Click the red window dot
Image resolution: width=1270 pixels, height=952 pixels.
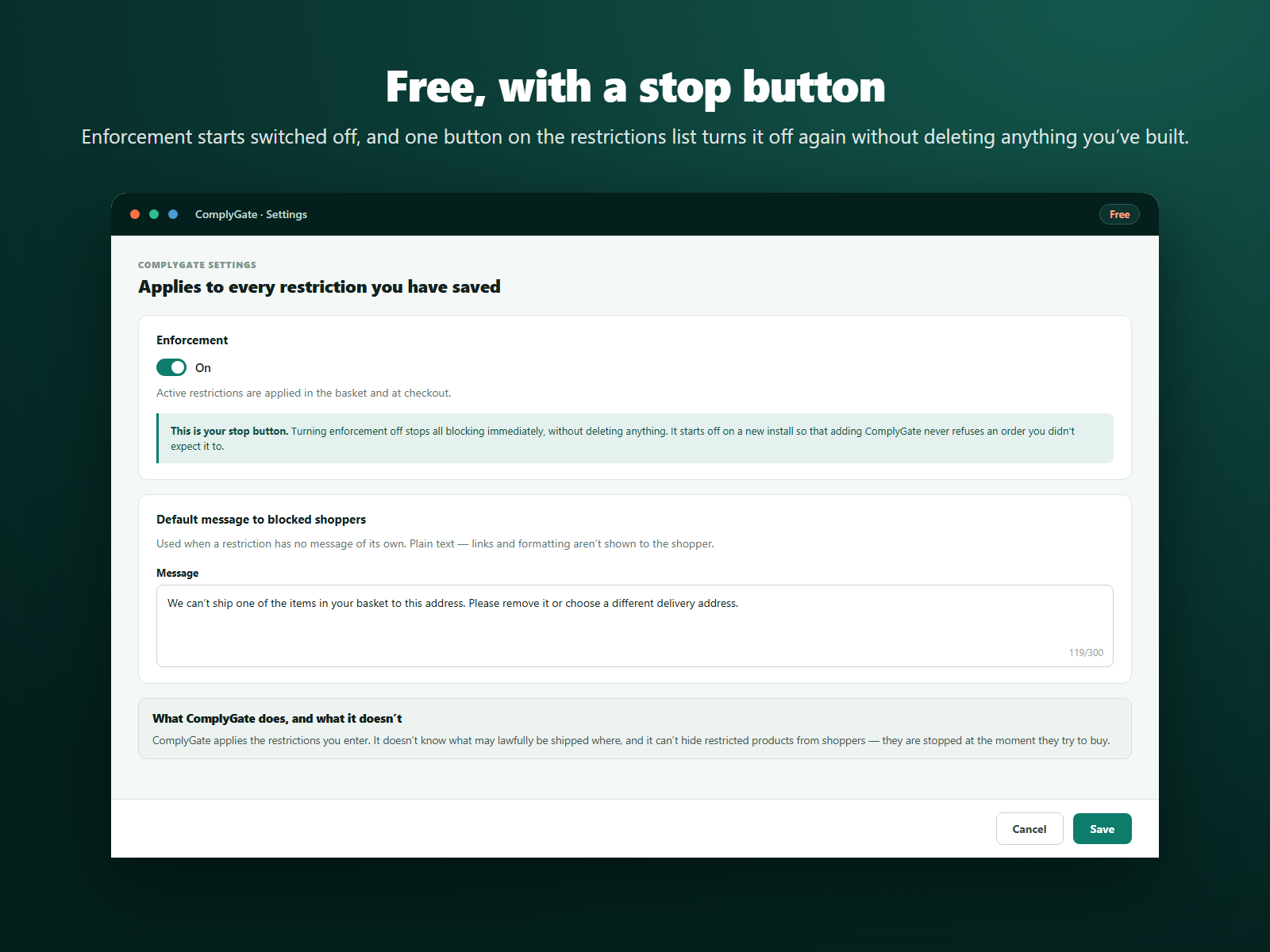pos(135,214)
